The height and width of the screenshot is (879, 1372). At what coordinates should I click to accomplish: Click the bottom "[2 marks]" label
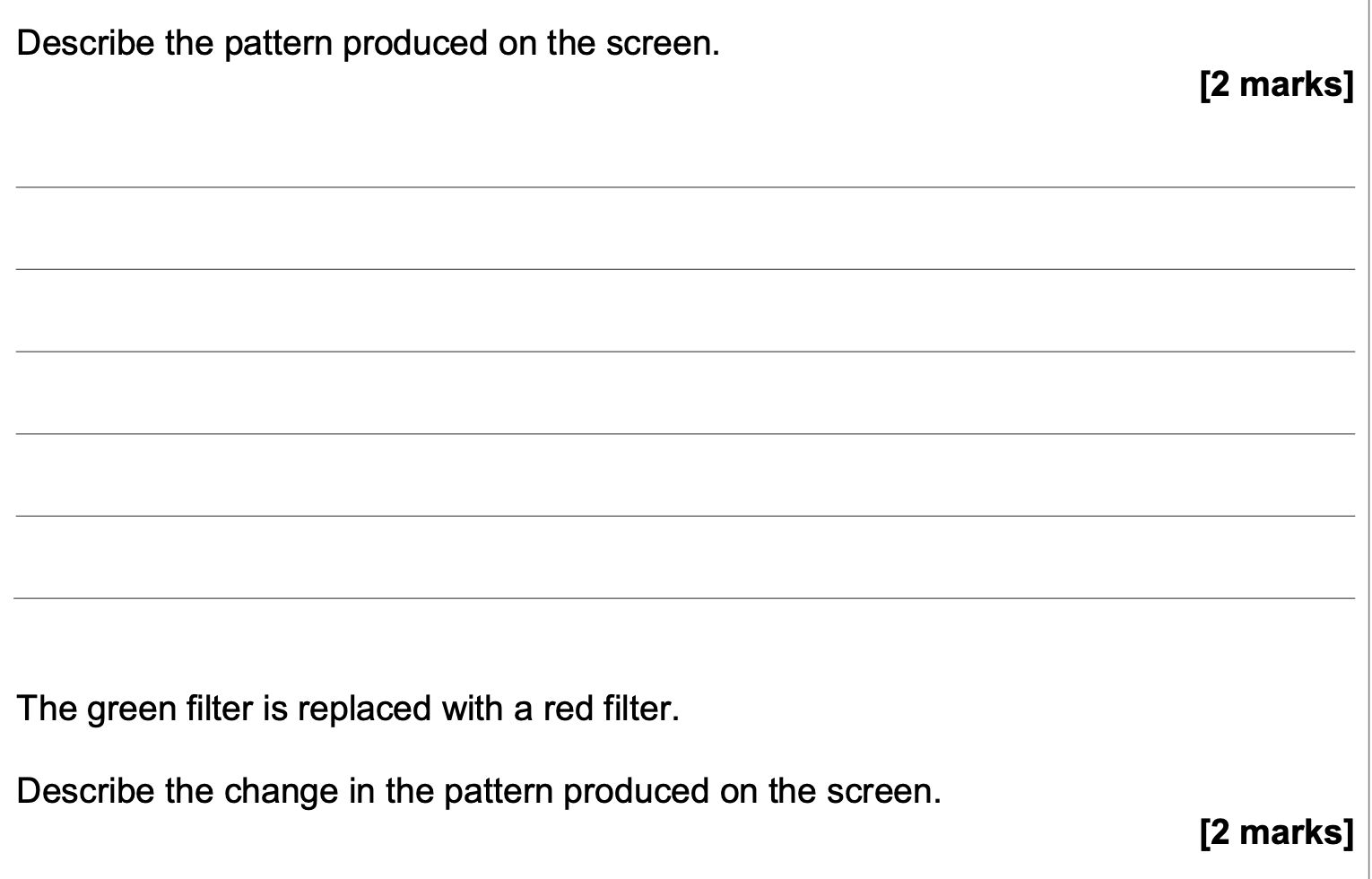[1276, 832]
